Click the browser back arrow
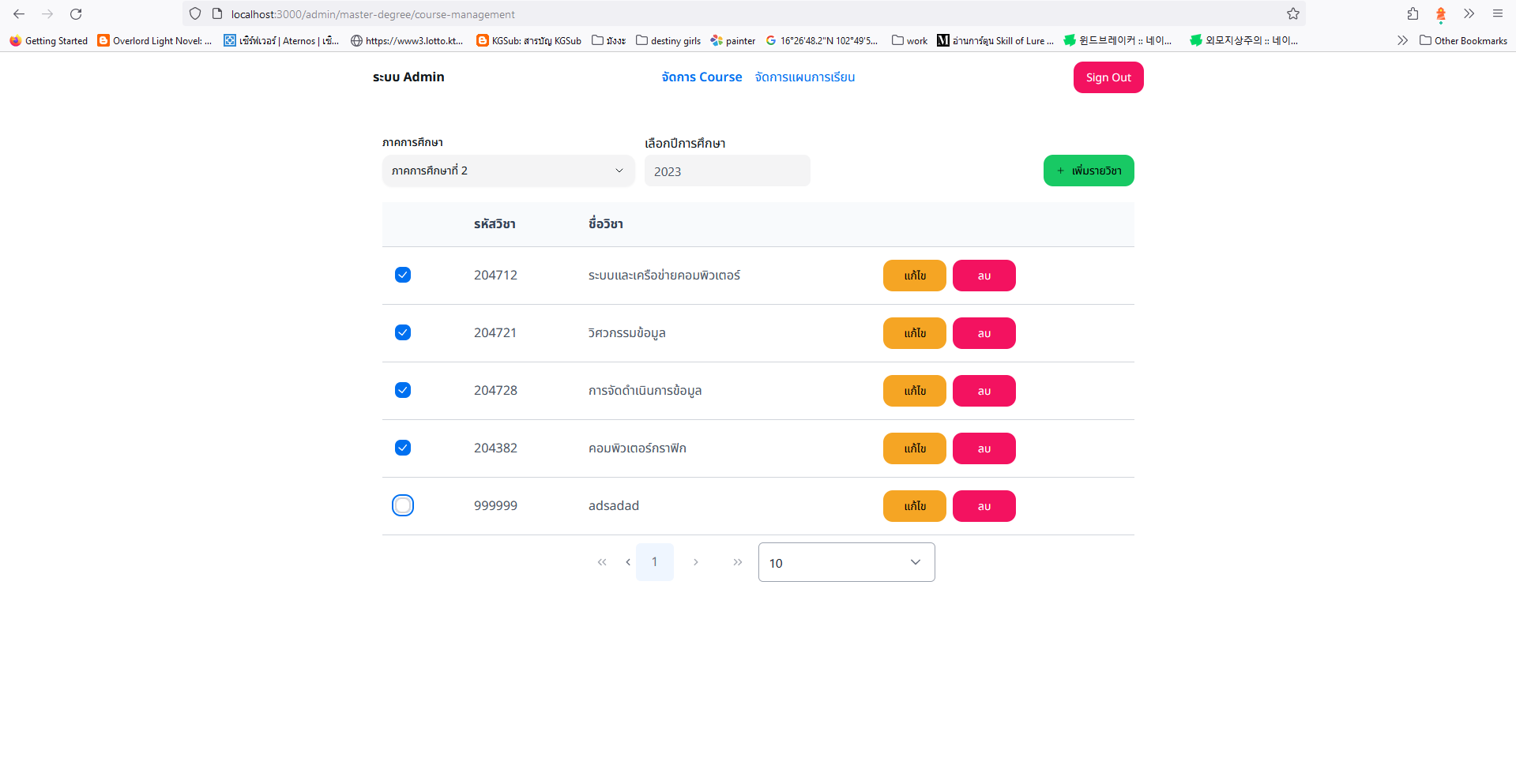 pos(18,13)
